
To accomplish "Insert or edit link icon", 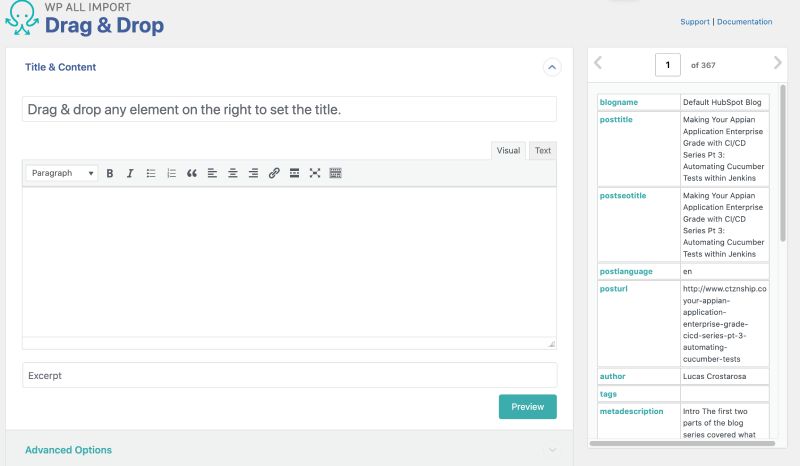I will 274,173.
